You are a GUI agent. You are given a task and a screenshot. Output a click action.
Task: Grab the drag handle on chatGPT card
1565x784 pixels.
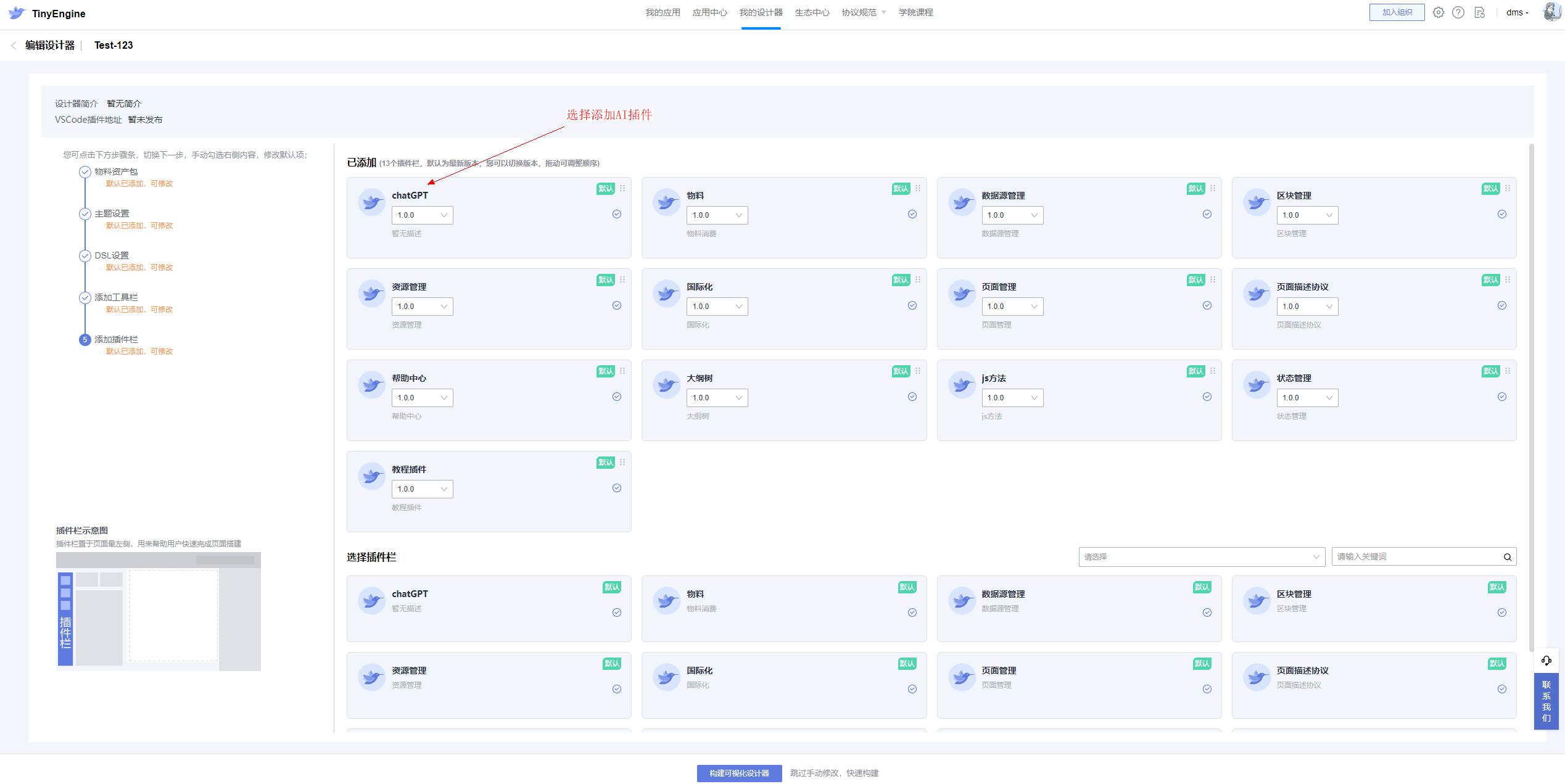[x=622, y=188]
